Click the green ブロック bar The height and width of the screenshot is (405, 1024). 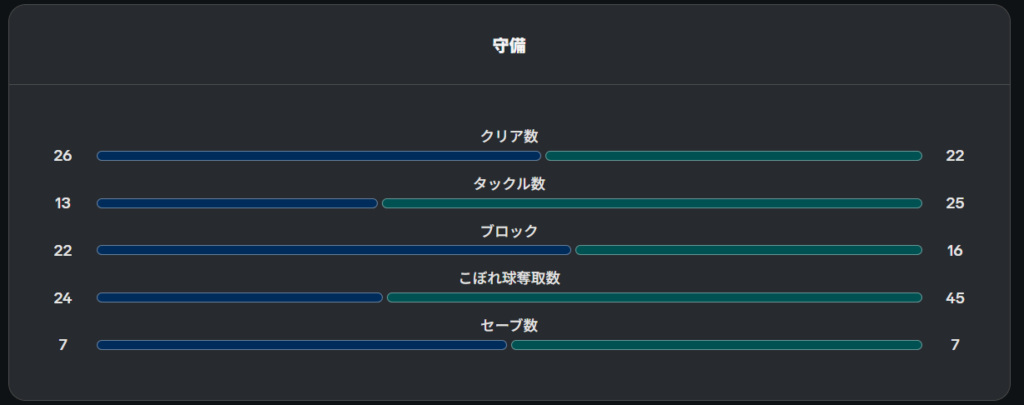(x=748, y=250)
